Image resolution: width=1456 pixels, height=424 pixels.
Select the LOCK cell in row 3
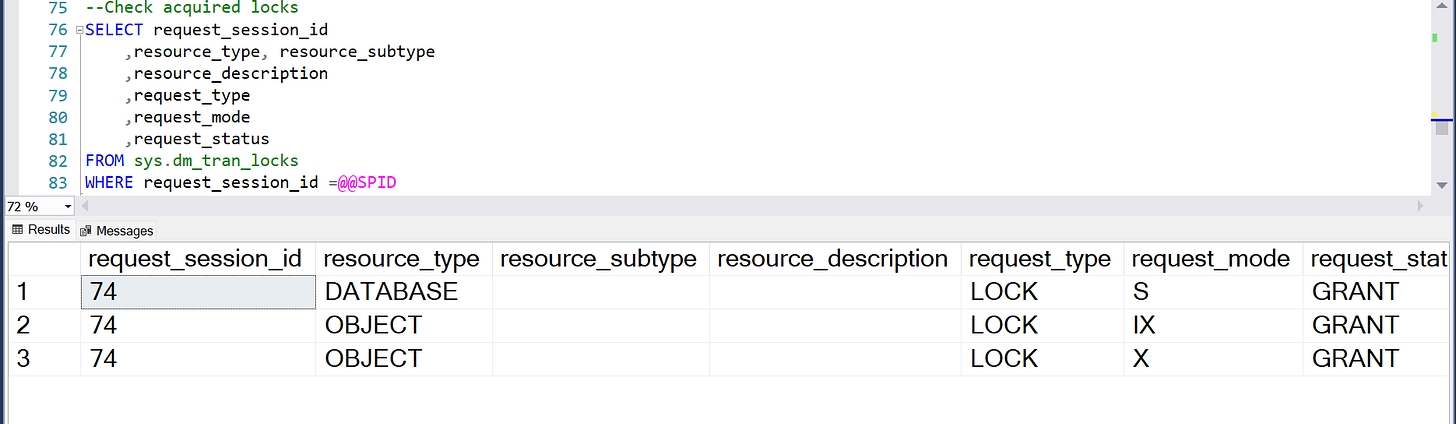point(1042,358)
